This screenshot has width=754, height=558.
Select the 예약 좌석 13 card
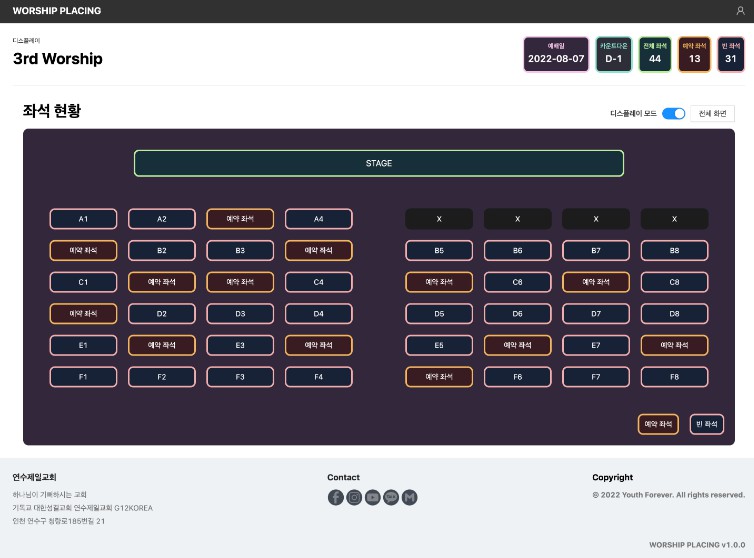[694, 54]
